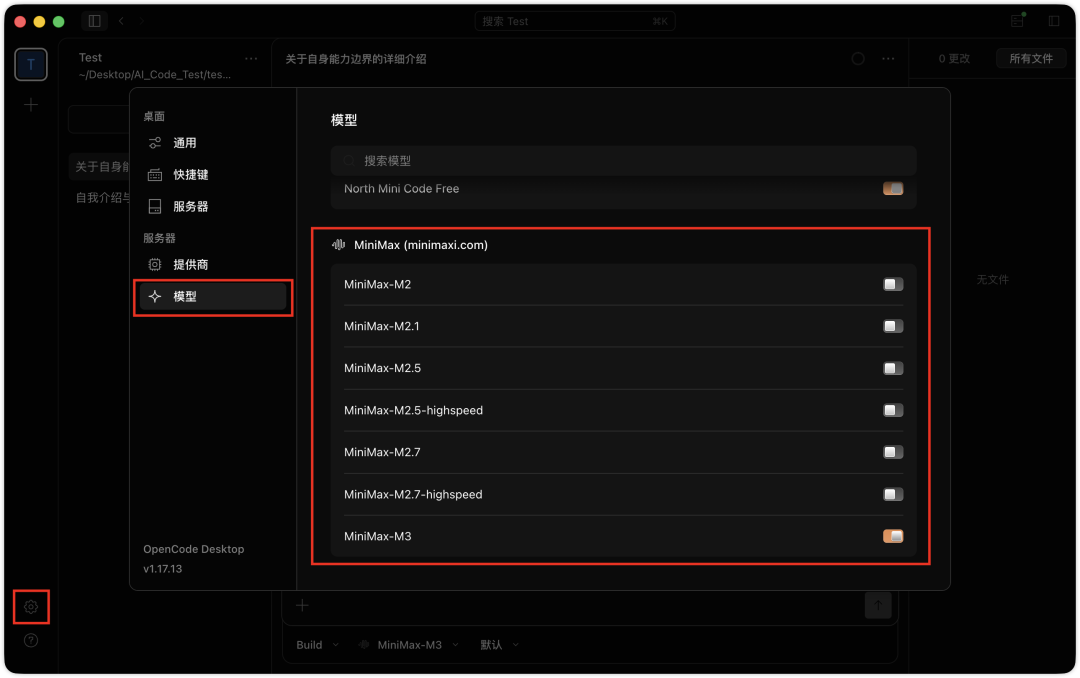Screen dimensions: 1080x678
Task: Click the circular status icon in session header
Action: coord(858,59)
